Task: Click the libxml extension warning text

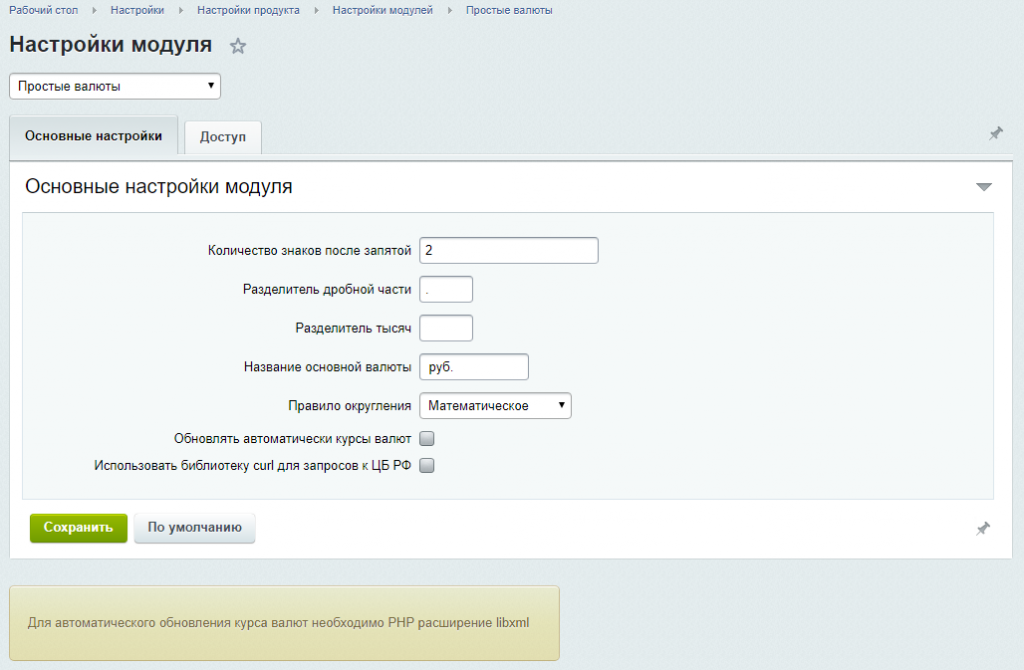Action: pos(278,623)
